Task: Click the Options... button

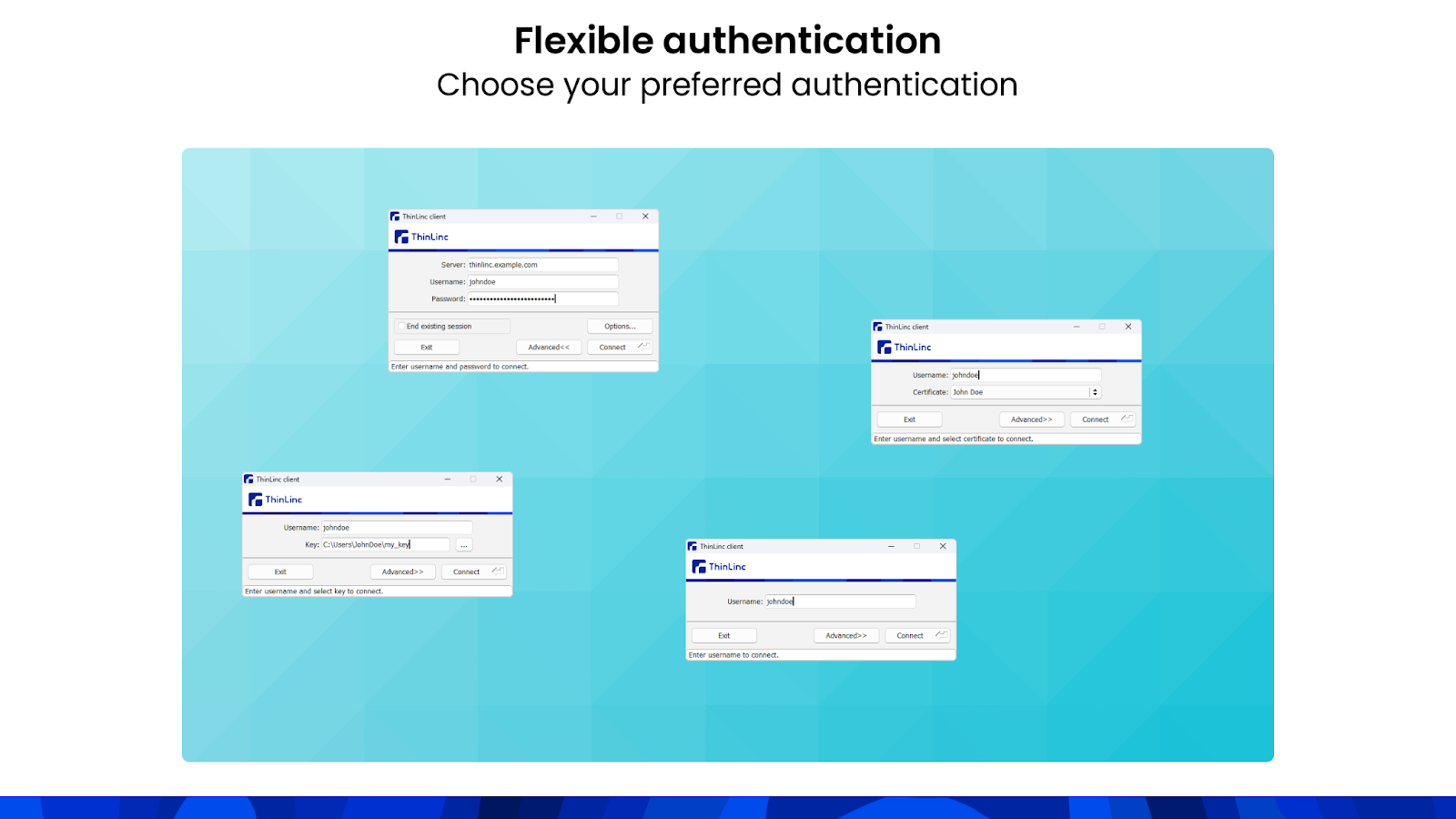Action: [620, 326]
